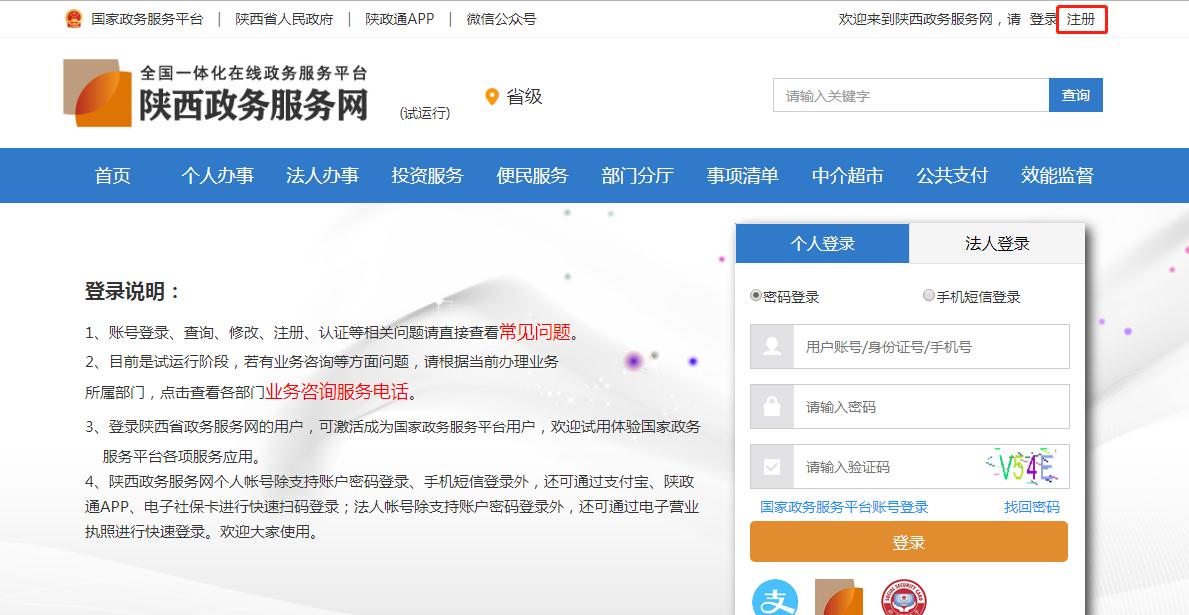Click the blue 查询 search button
The image size is (1189, 615).
[x=1075, y=94]
